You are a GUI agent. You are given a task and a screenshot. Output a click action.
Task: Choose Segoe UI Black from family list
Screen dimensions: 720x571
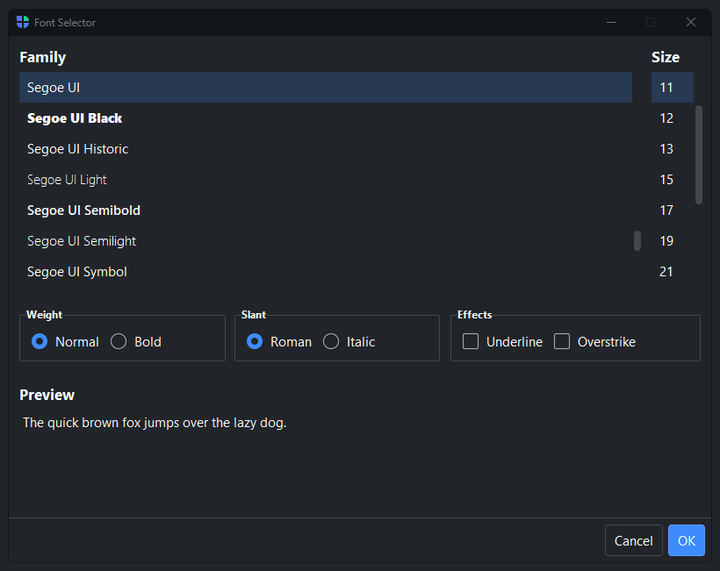(326, 118)
